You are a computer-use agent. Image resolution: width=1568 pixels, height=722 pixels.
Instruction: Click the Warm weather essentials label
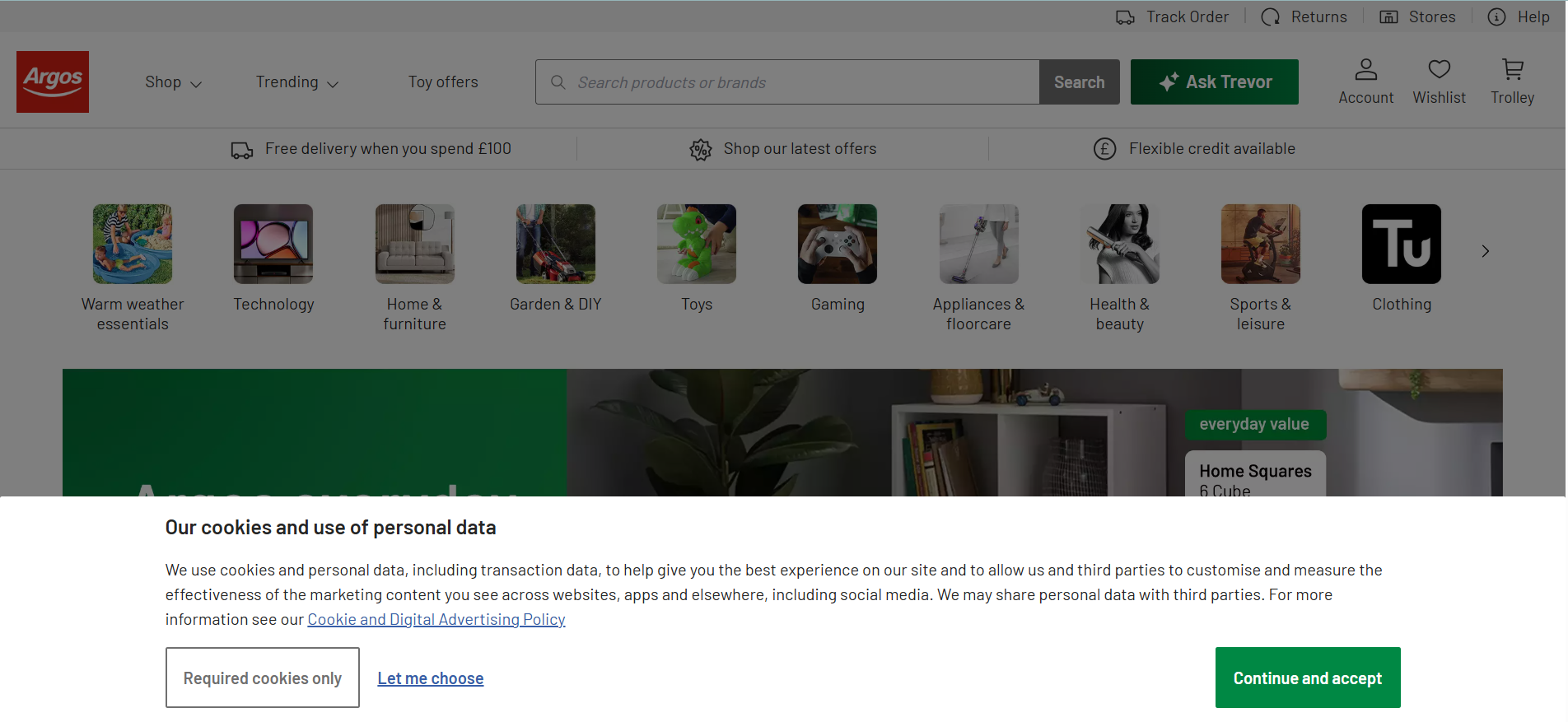[x=133, y=314]
